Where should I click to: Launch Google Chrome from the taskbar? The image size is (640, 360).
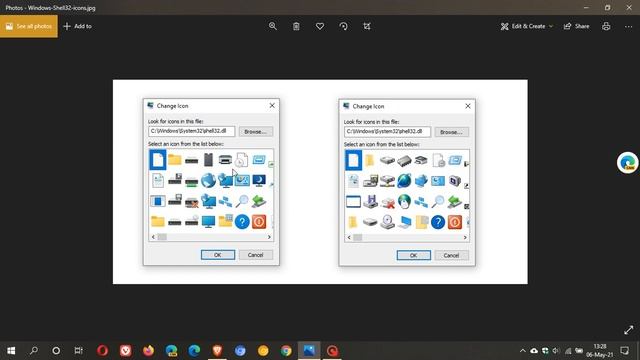pos(286,351)
